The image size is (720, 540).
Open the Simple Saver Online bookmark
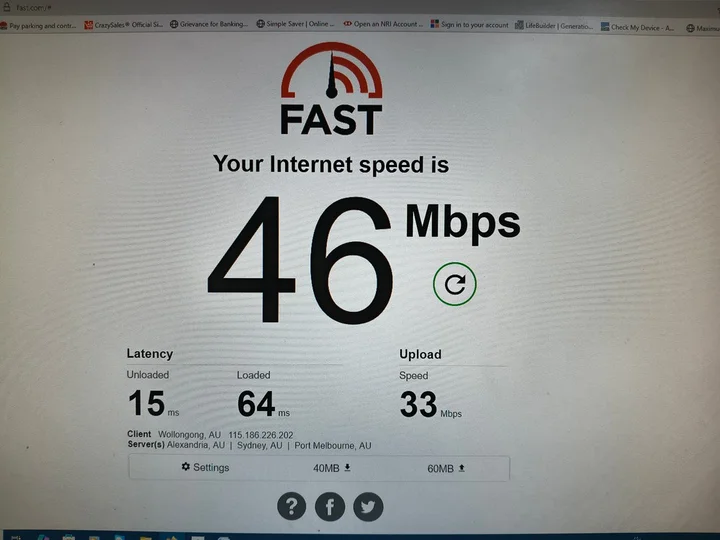tap(295, 23)
